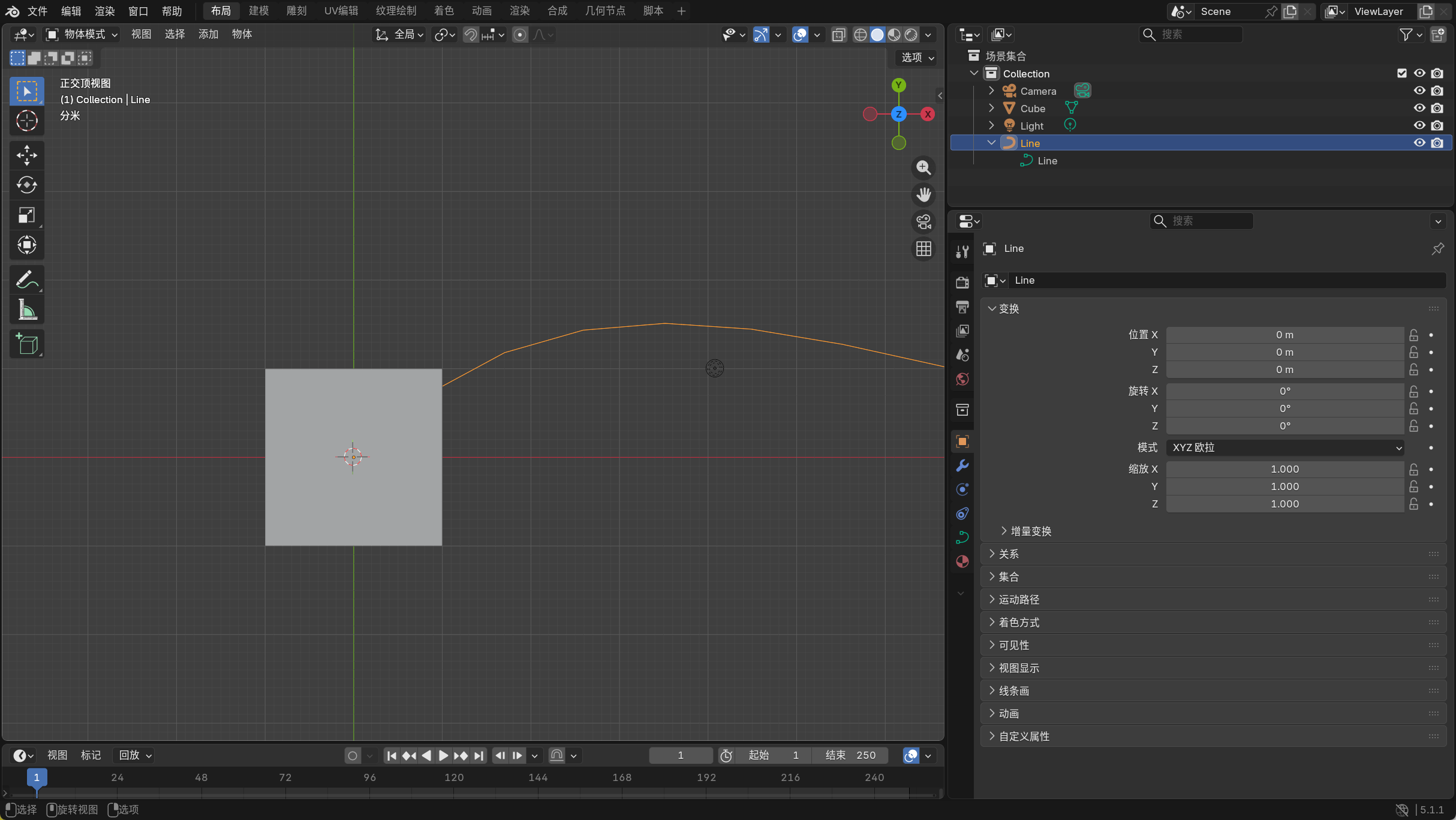Viewport: 1456px width, 820px height.
Task: Toggle camera view in viewport
Action: pos(923,222)
